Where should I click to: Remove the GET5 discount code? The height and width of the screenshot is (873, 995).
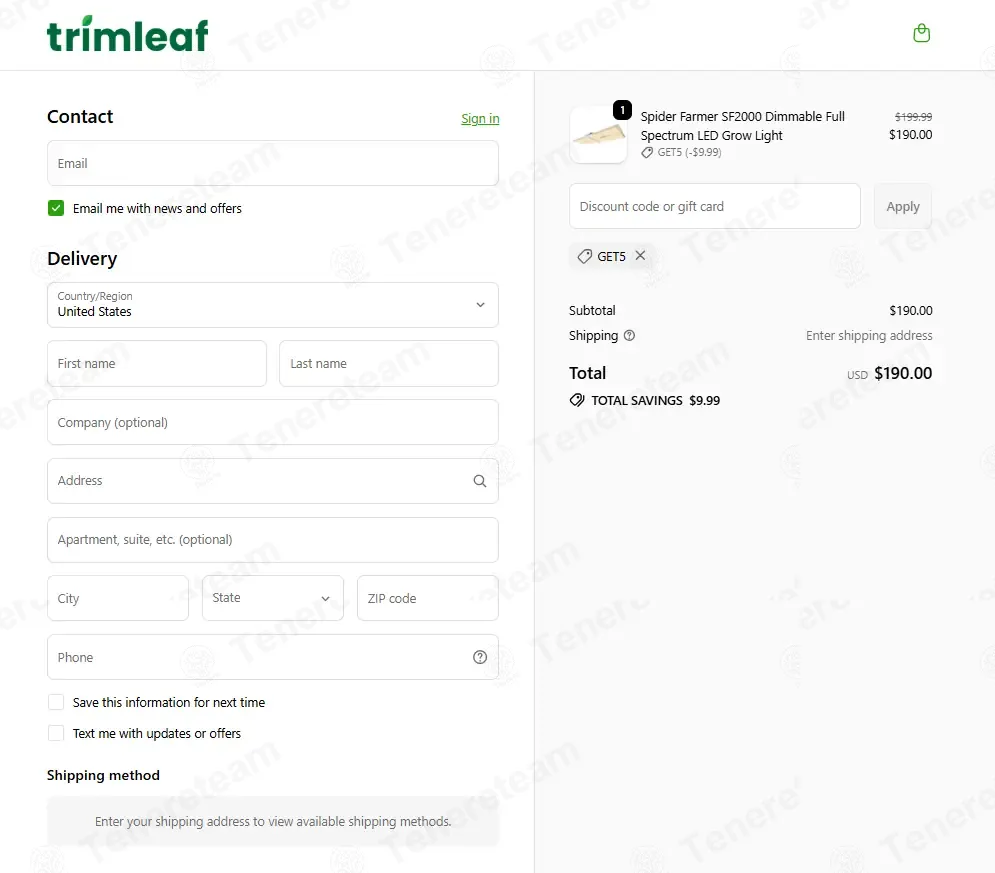pos(640,256)
